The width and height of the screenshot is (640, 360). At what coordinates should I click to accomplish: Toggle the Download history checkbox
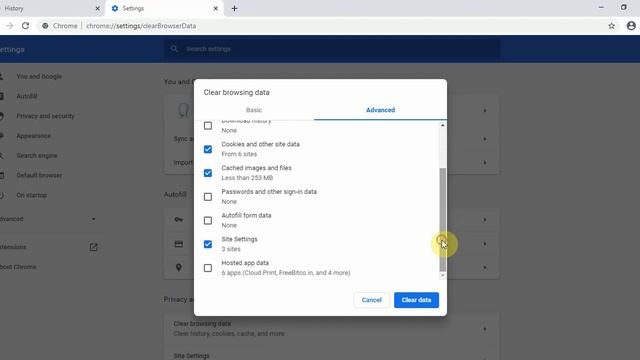[x=208, y=125]
